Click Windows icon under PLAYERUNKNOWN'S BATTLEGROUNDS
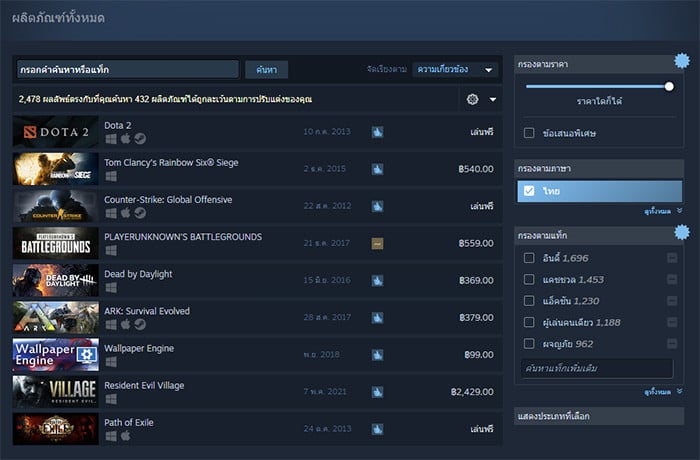Viewport: 700px width, 460px height. (x=111, y=251)
